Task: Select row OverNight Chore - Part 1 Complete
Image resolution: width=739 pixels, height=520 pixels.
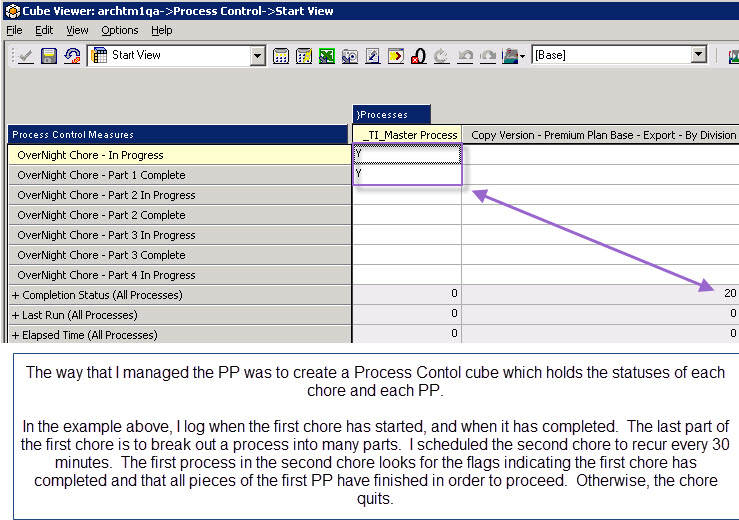Action: tap(180, 175)
